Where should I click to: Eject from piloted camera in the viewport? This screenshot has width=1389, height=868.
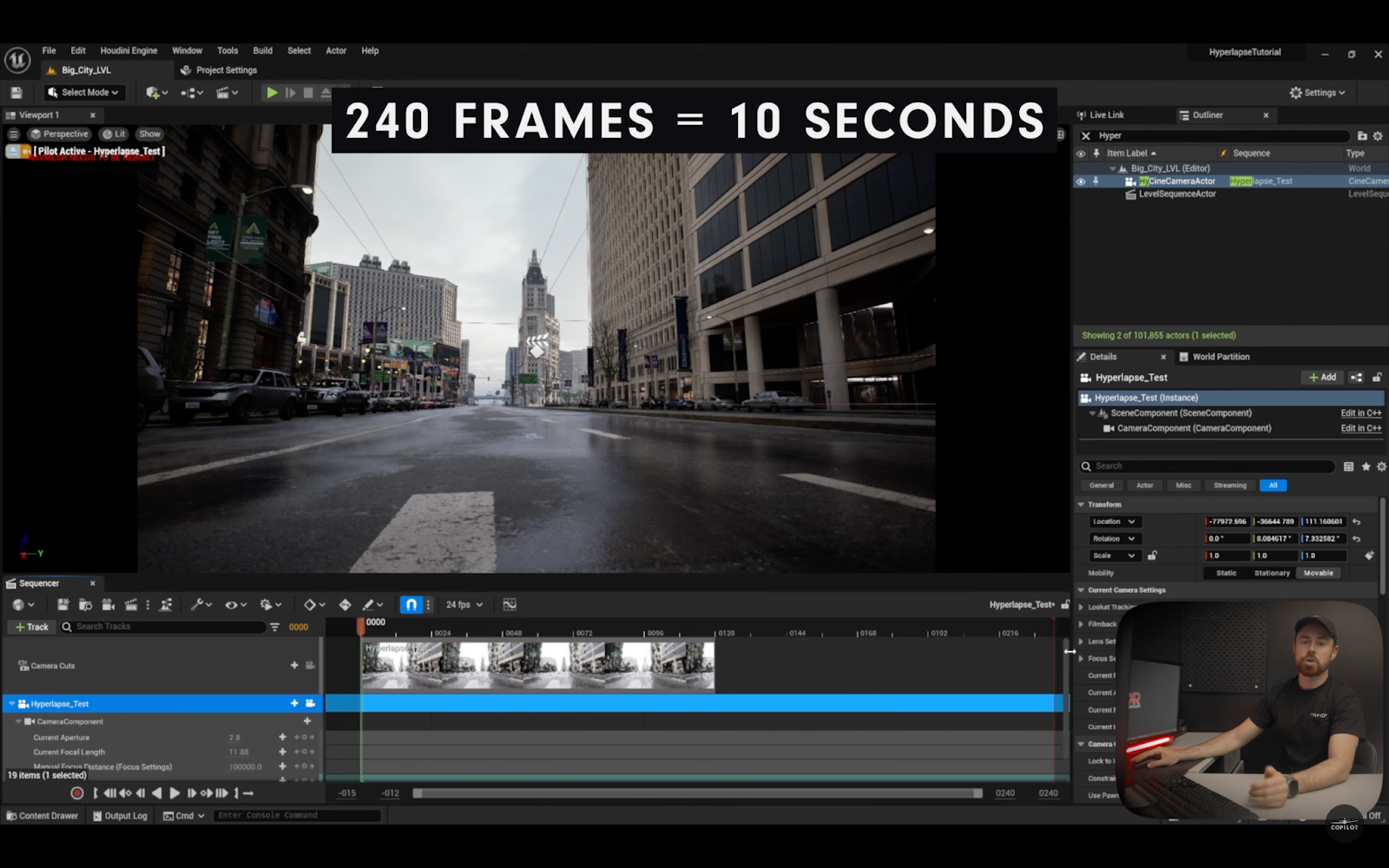click(x=12, y=151)
